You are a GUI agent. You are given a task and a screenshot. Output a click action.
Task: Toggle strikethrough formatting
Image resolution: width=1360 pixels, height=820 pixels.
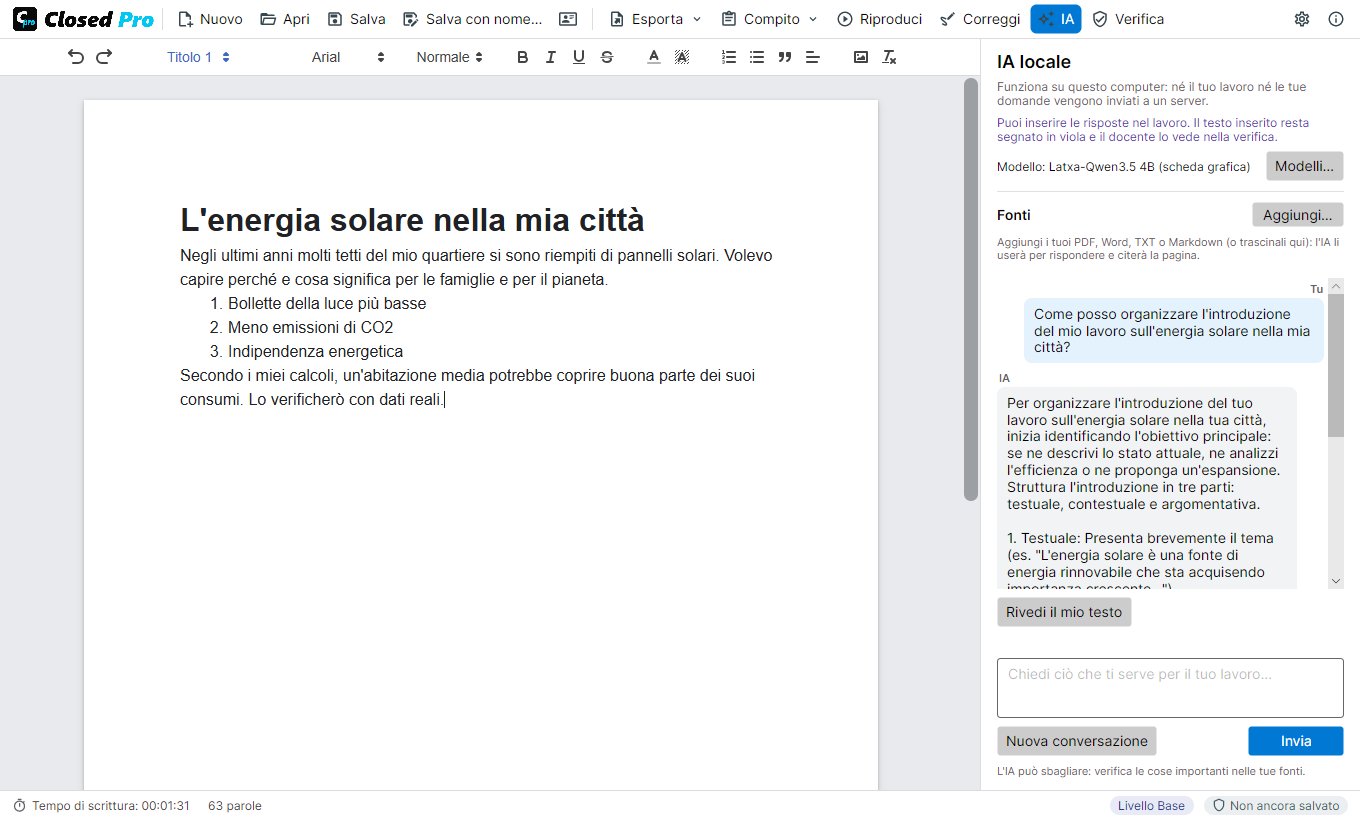click(x=607, y=57)
